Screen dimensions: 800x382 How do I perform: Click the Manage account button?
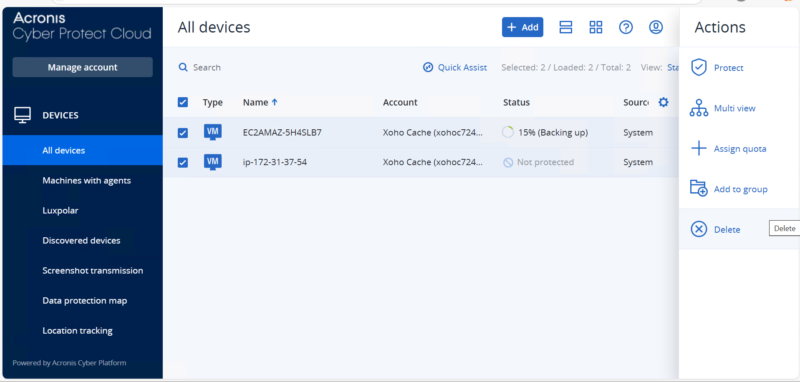pyautogui.click(x=83, y=67)
